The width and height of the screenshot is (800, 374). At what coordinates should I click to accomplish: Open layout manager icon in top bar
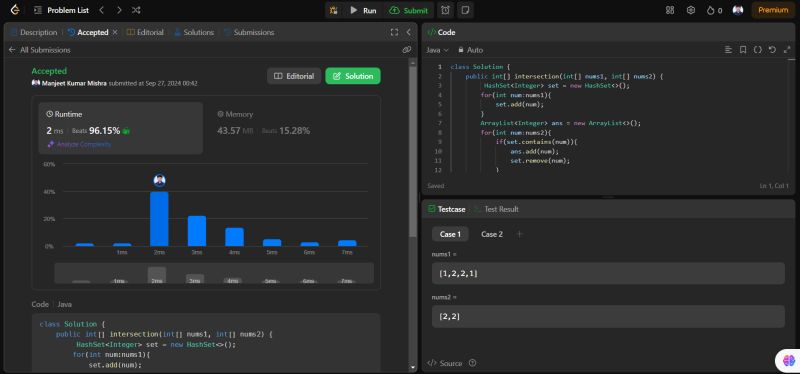(x=670, y=10)
